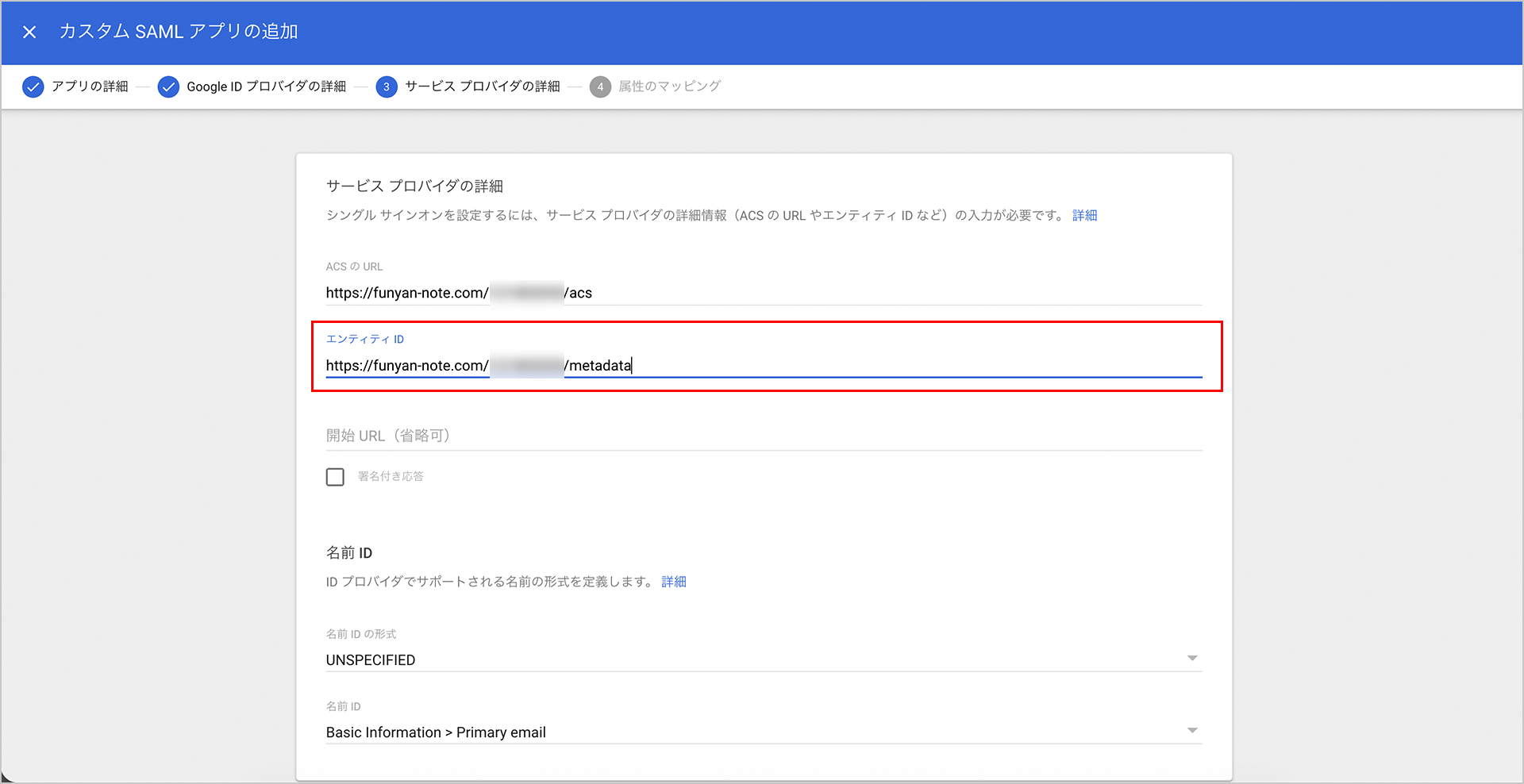Click the step 3 number circle icon

pos(387,86)
